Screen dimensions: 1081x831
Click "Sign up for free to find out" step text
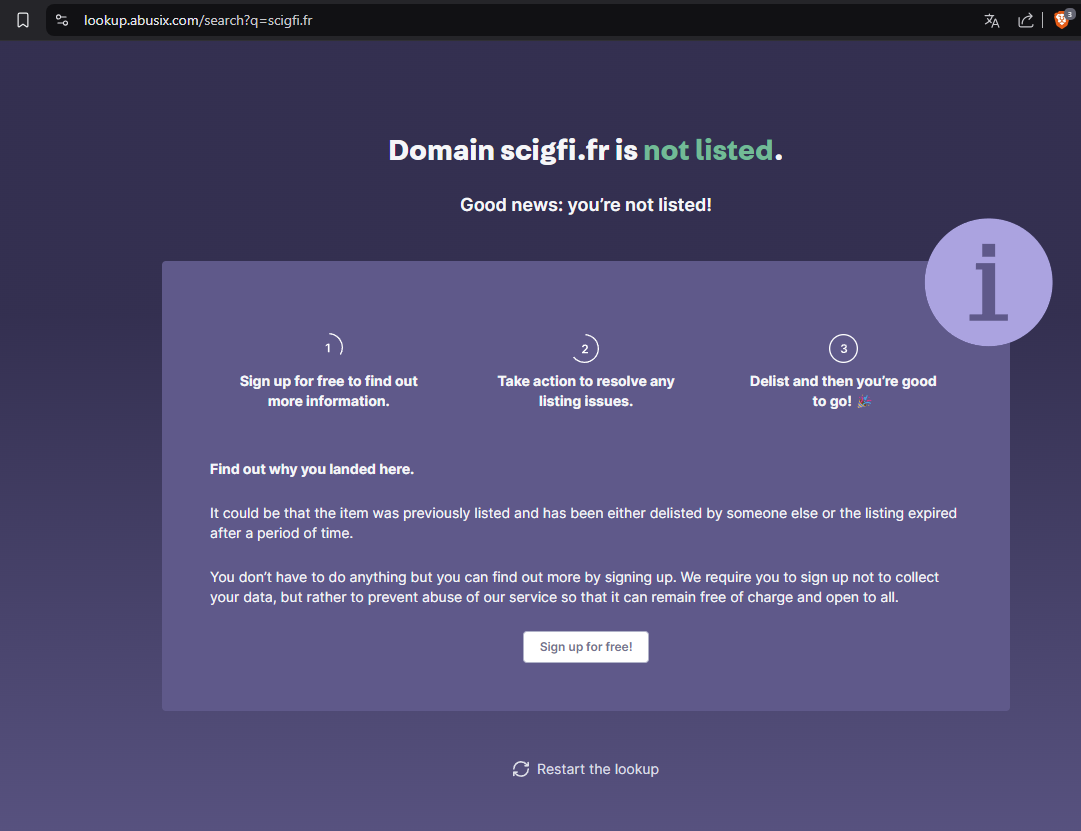click(328, 381)
